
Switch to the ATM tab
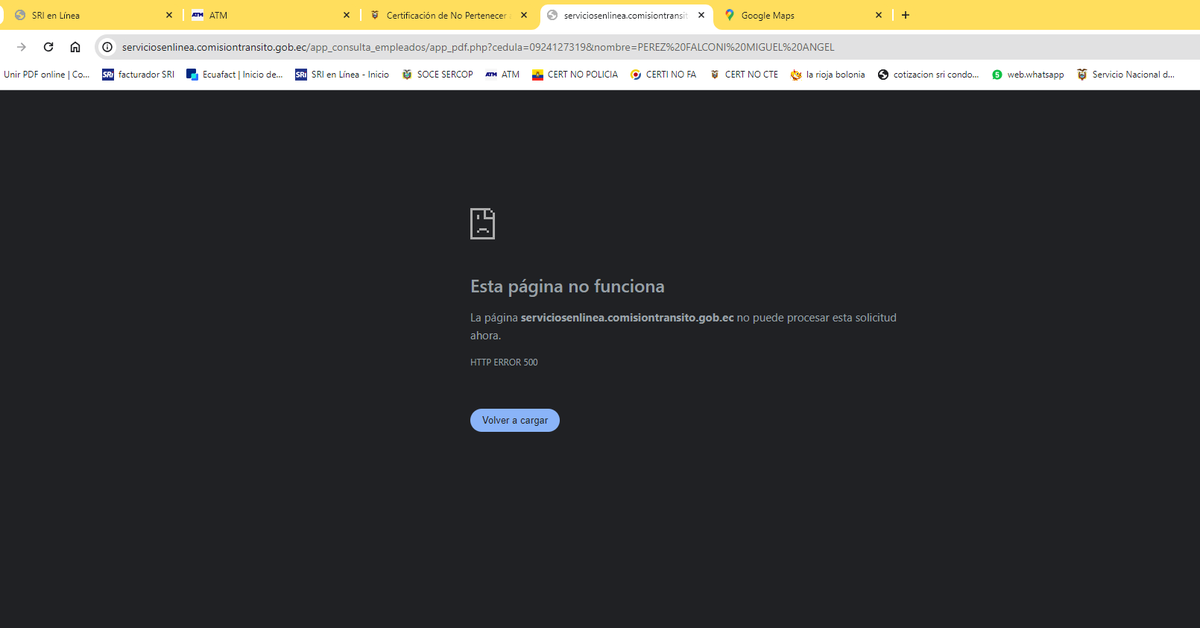pyautogui.click(x=271, y=15)
